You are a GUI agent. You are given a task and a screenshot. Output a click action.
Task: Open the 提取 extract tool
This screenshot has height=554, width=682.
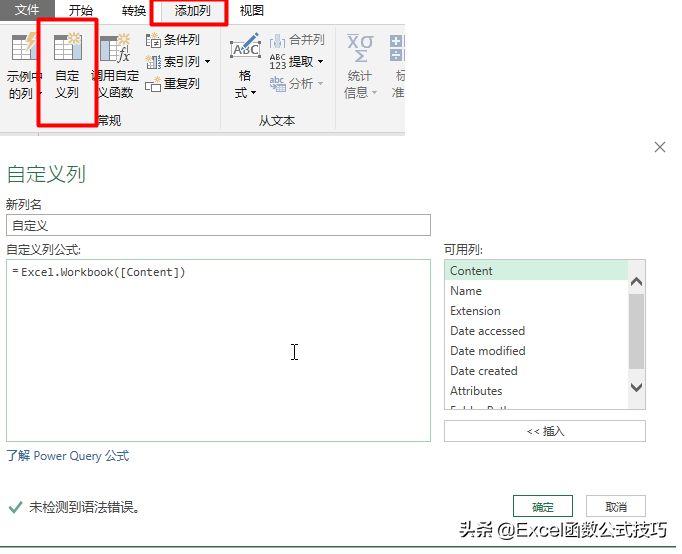click(291, 62)
